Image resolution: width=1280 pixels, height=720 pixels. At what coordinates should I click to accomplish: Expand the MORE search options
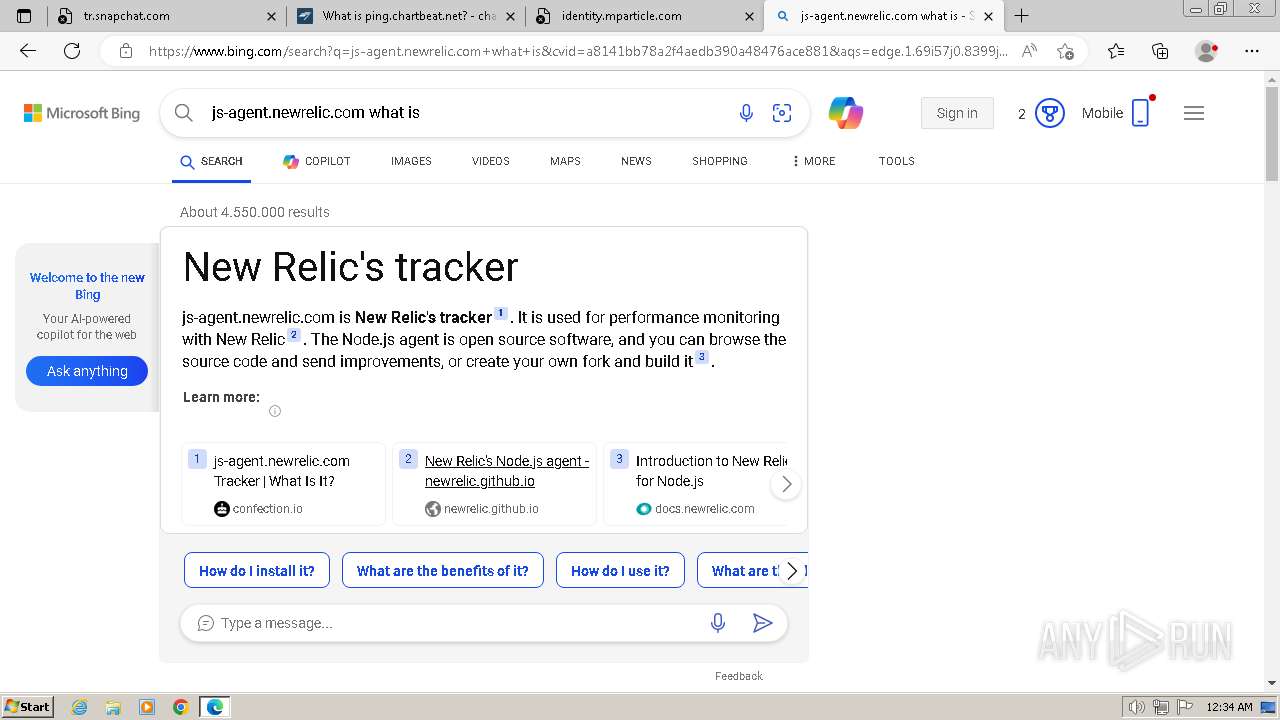tap(813, 161)
